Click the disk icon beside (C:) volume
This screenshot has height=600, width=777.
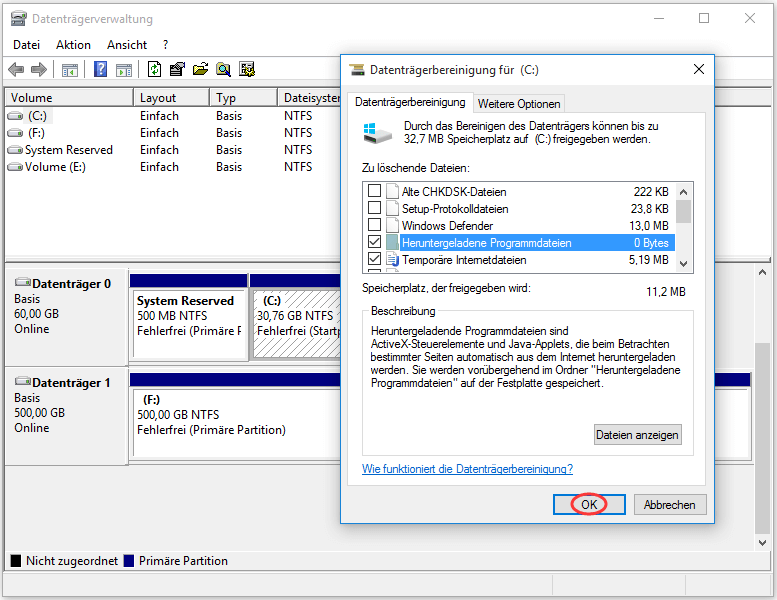[x=15, y=116]
